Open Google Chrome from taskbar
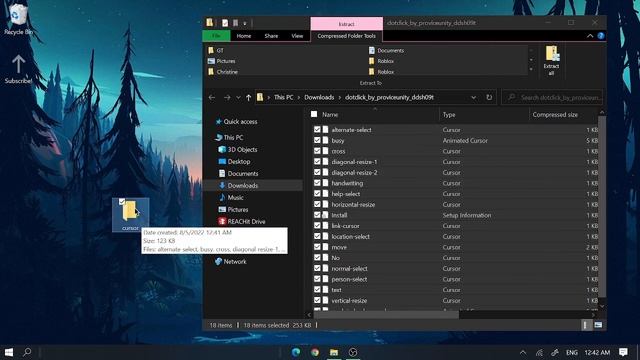Screen dimensions: 640x360 point(315,352)
